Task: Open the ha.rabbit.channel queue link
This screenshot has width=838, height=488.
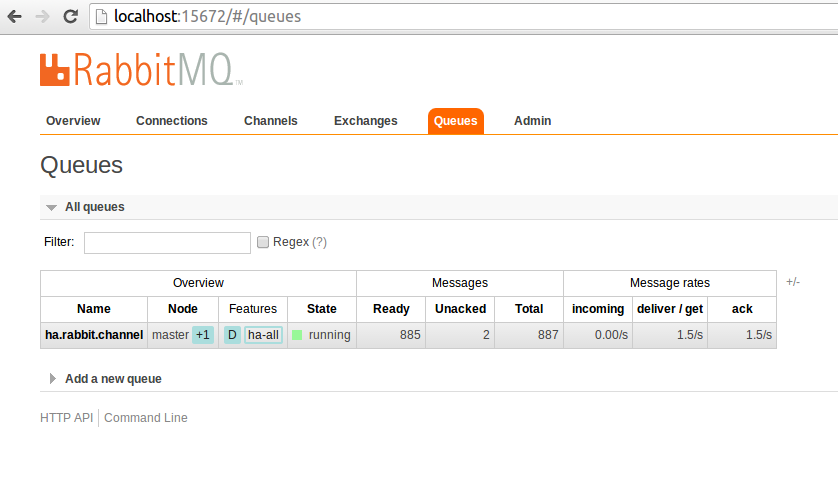Action: click(94, 335)
